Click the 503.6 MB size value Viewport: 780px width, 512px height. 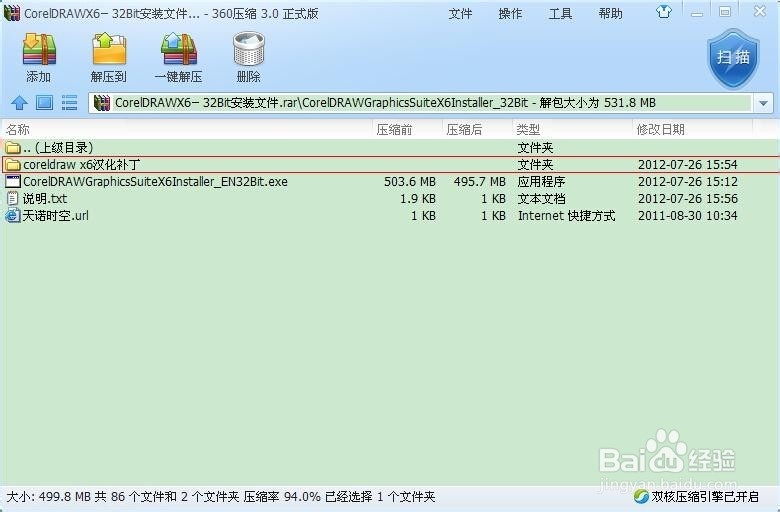click(410, 182)
